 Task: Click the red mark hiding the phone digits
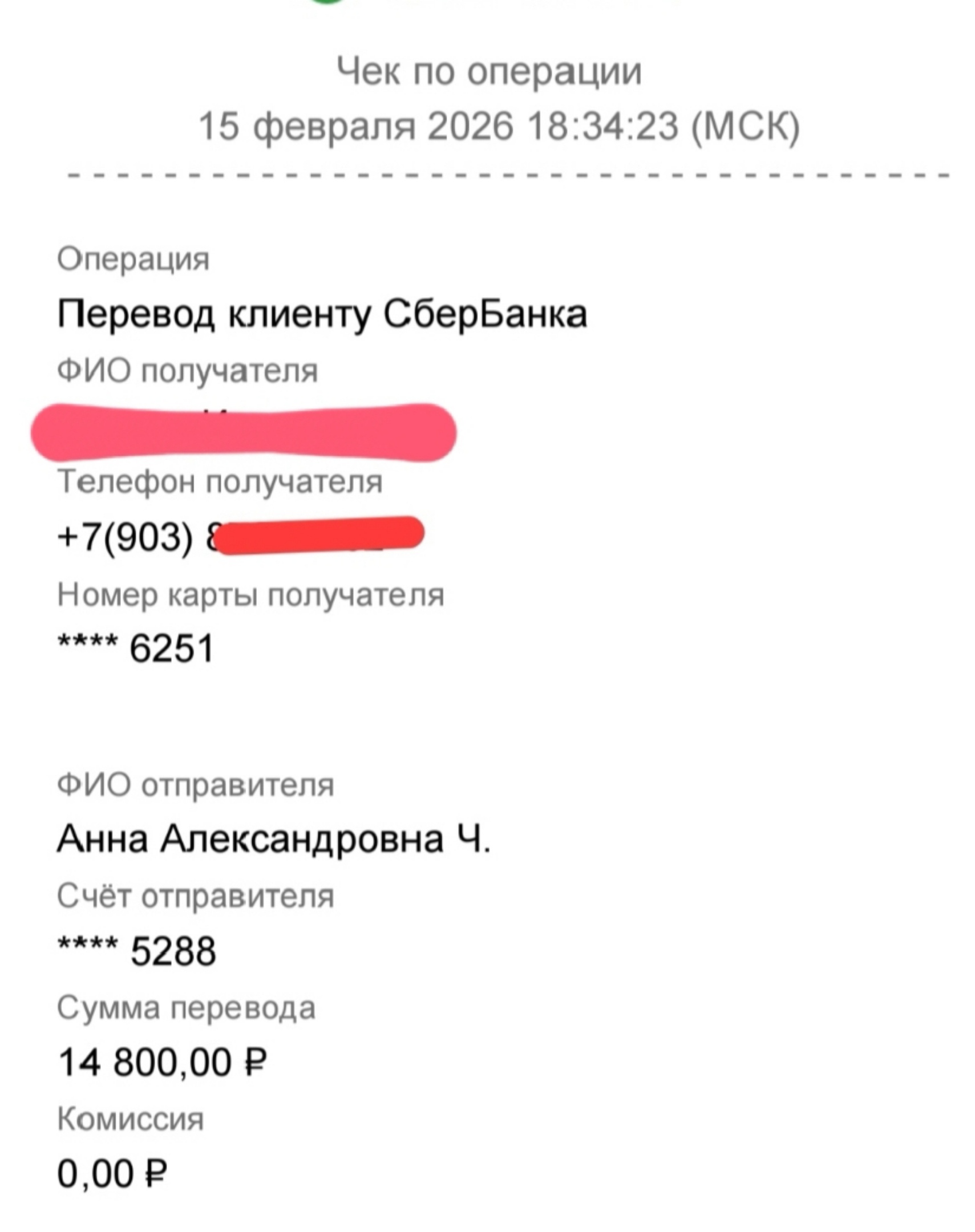coord(321,534)
